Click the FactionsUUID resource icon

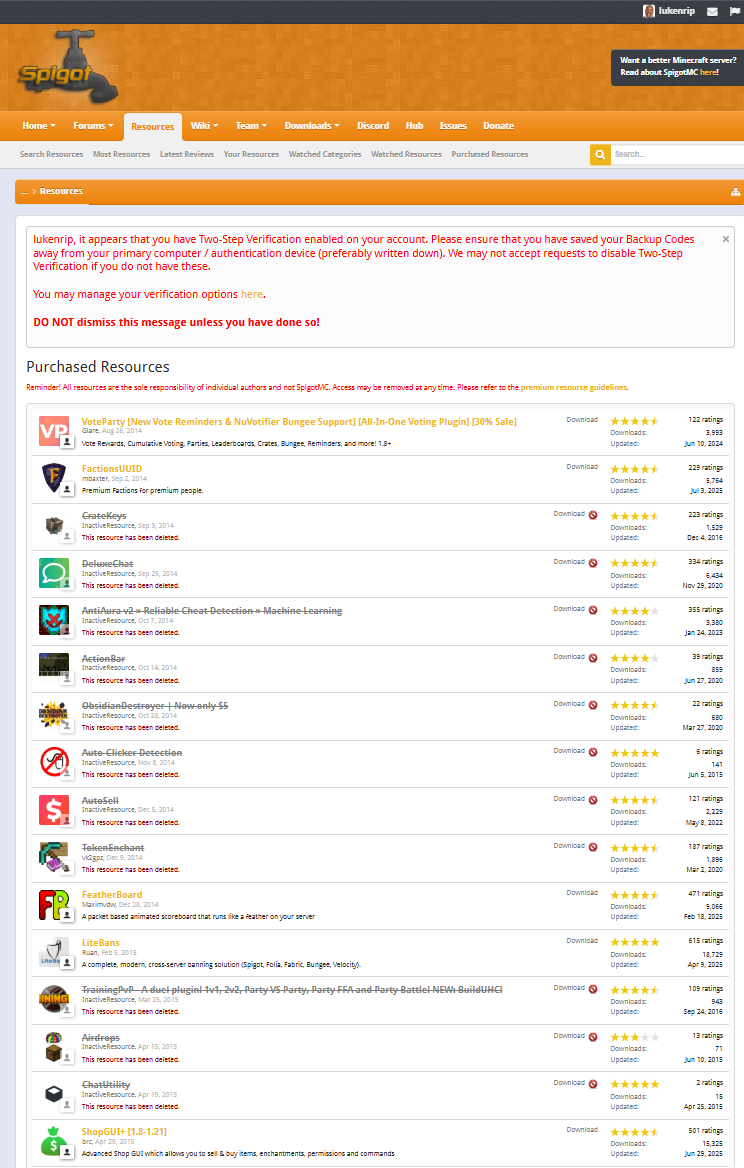click(x=53, y=478)
